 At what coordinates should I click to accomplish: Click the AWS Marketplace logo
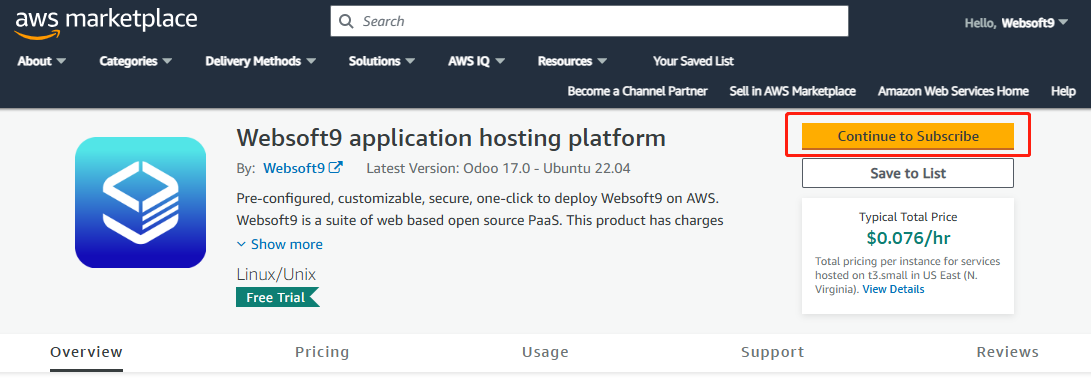pyautogui.click(x=106, y=23)
